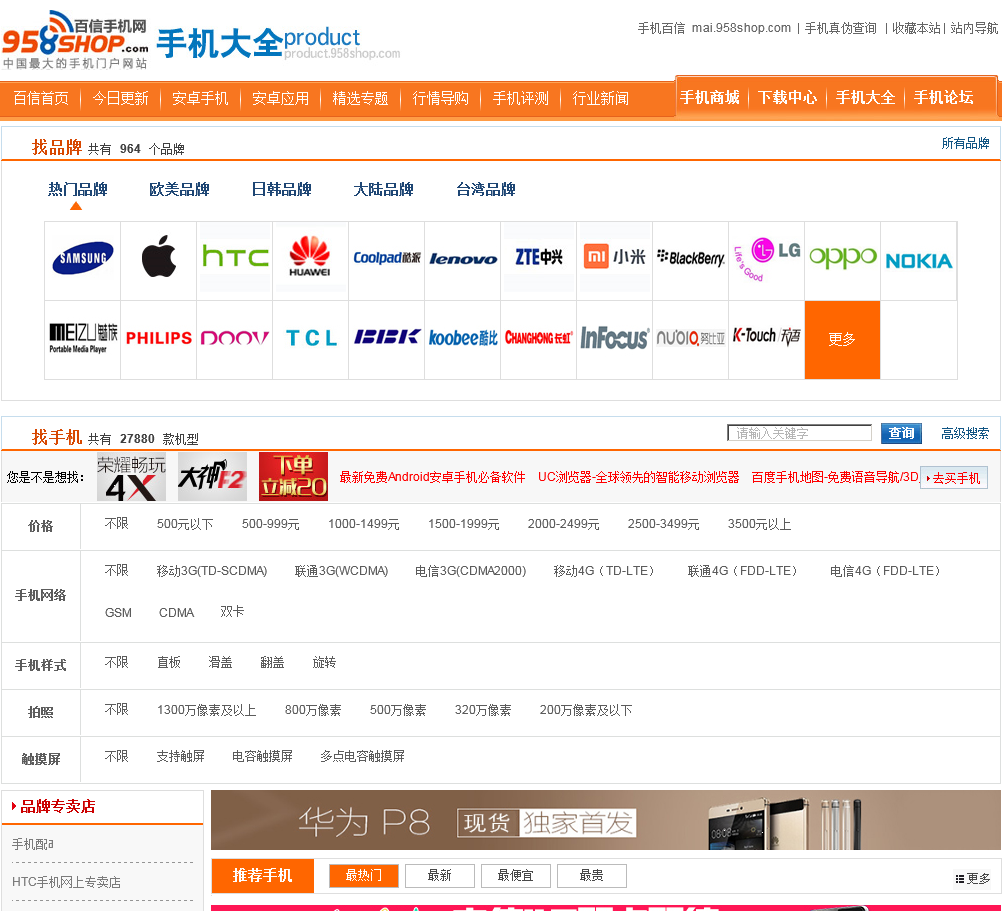
Task: Open the 下单立减20 promo thumbnail
Action: coord(293,477)
